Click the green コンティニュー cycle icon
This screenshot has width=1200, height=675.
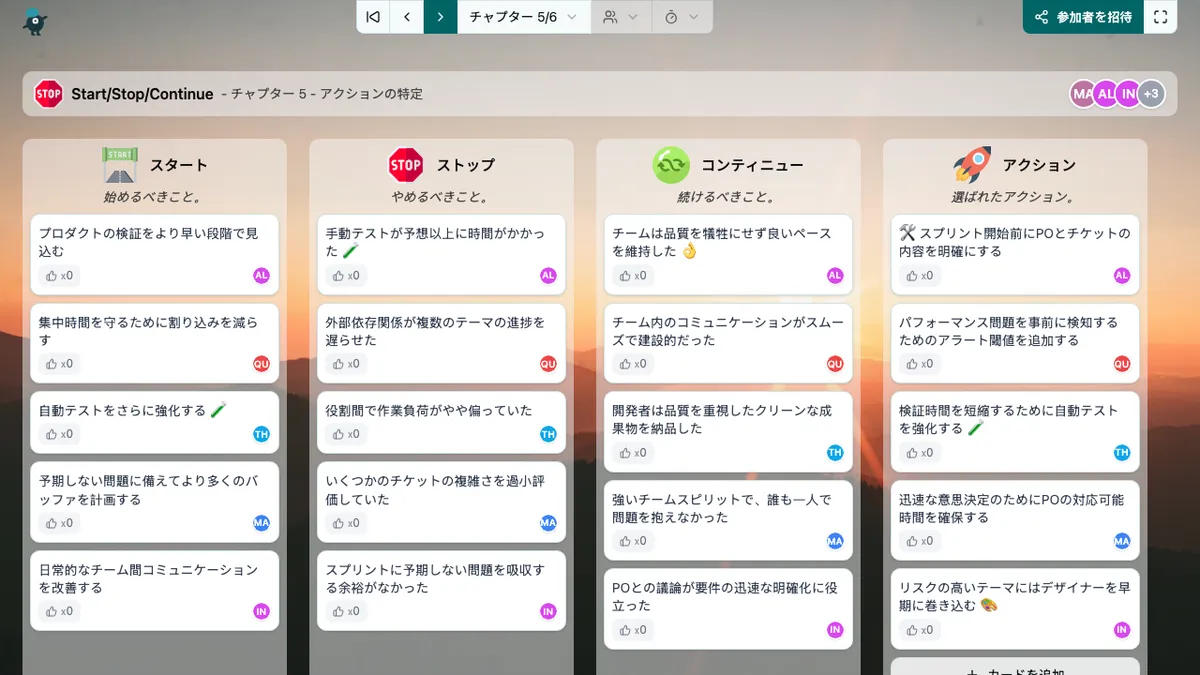click(671, 165)
